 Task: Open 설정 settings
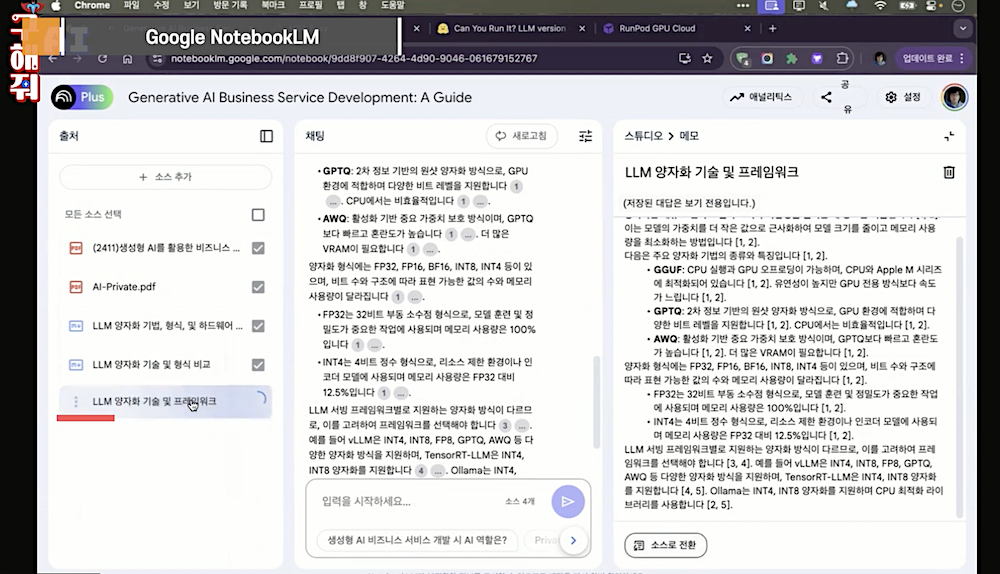pyautogui.click(x=903, y=97)
